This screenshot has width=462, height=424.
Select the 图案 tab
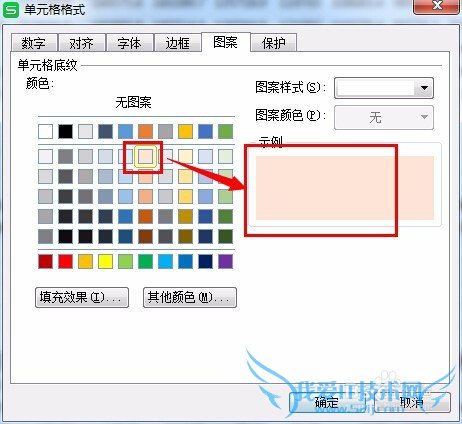point(226,42)
